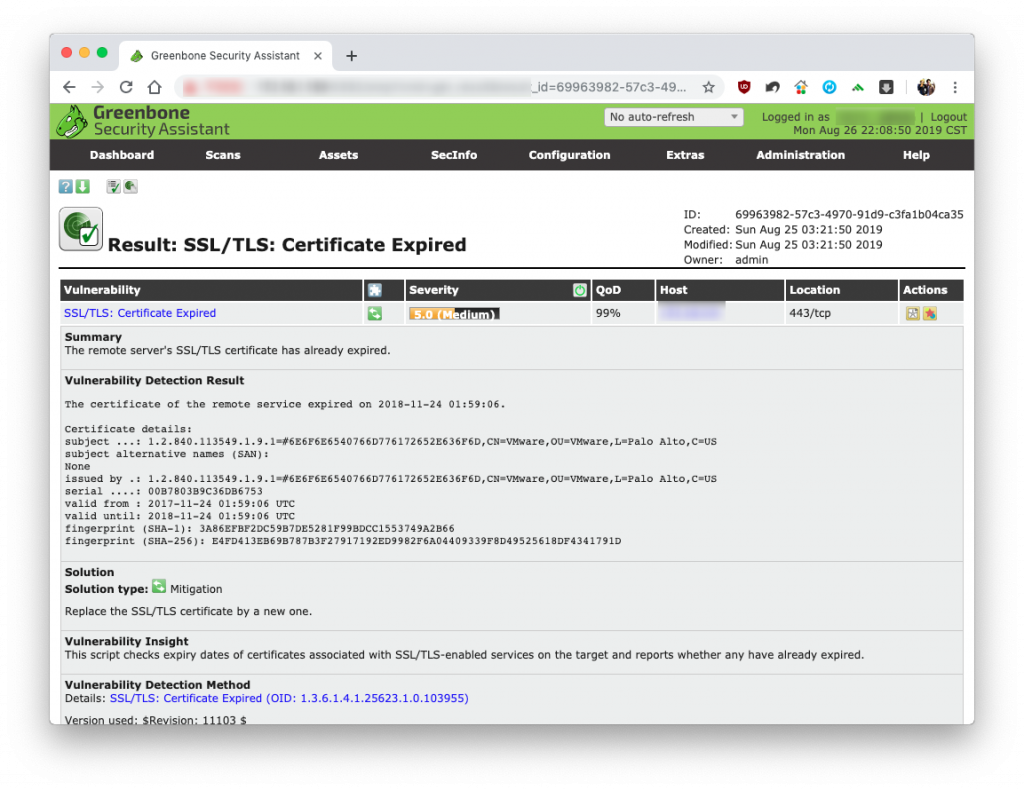Open the Chrome three-dot menu
The height and width of the screenshot is (790, 1024).
click(x=955, y=87)
